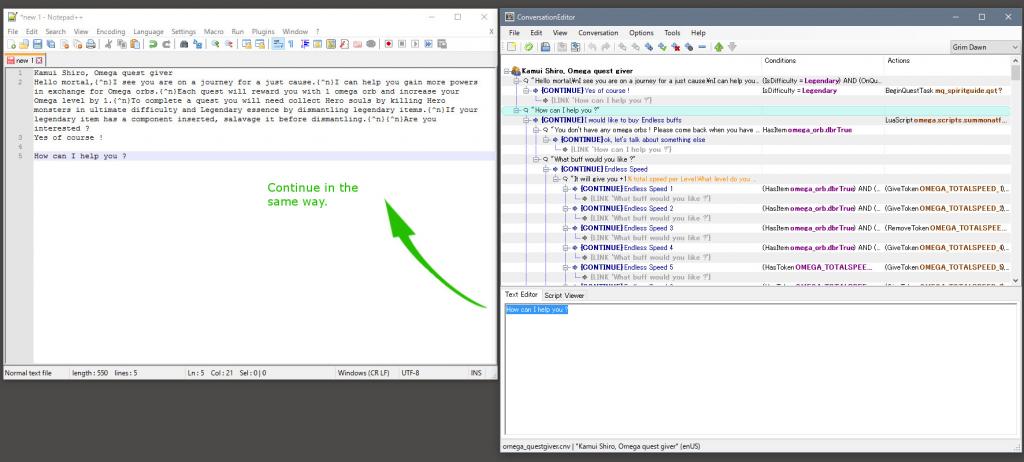Image resolution: width=1024 pixels, height=462 pixels.
Task: Click Run Macro Multiple Times icon
Action: click(428, 44)
